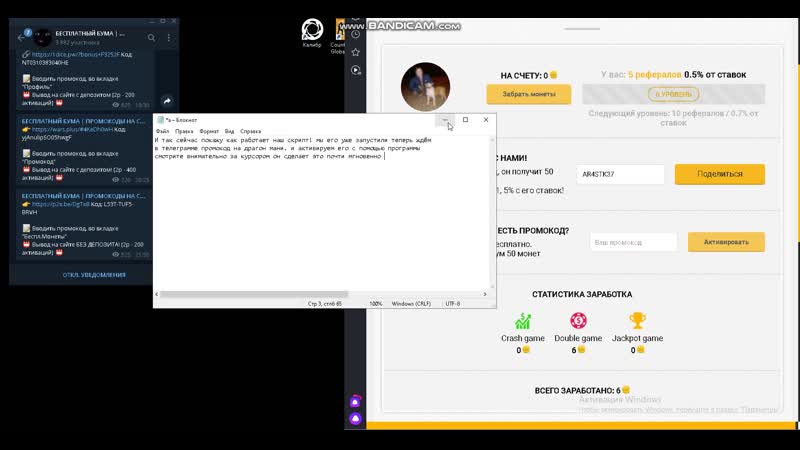Click Notepad horizontal scrollbar thumb

pyautogui.click(x=254, y=294)
